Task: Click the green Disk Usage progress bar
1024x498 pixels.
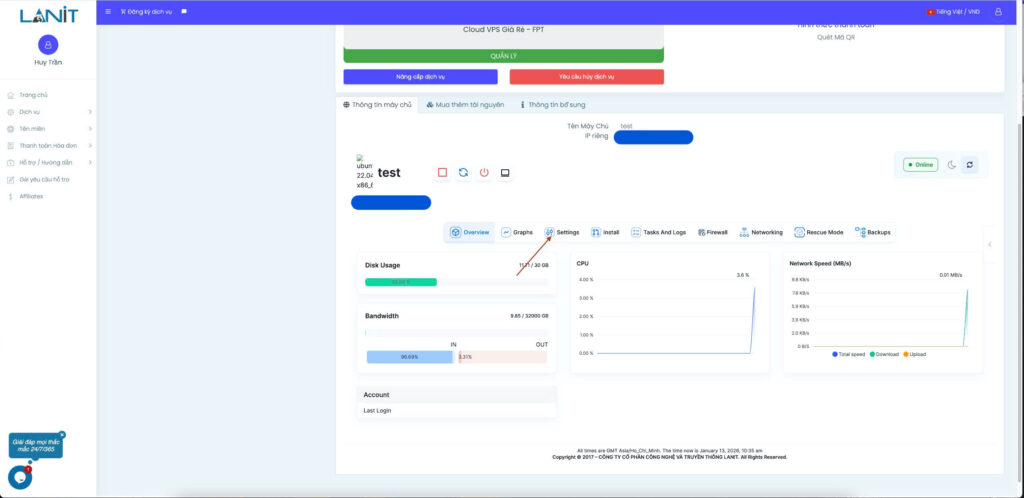Action: point(401,282)
